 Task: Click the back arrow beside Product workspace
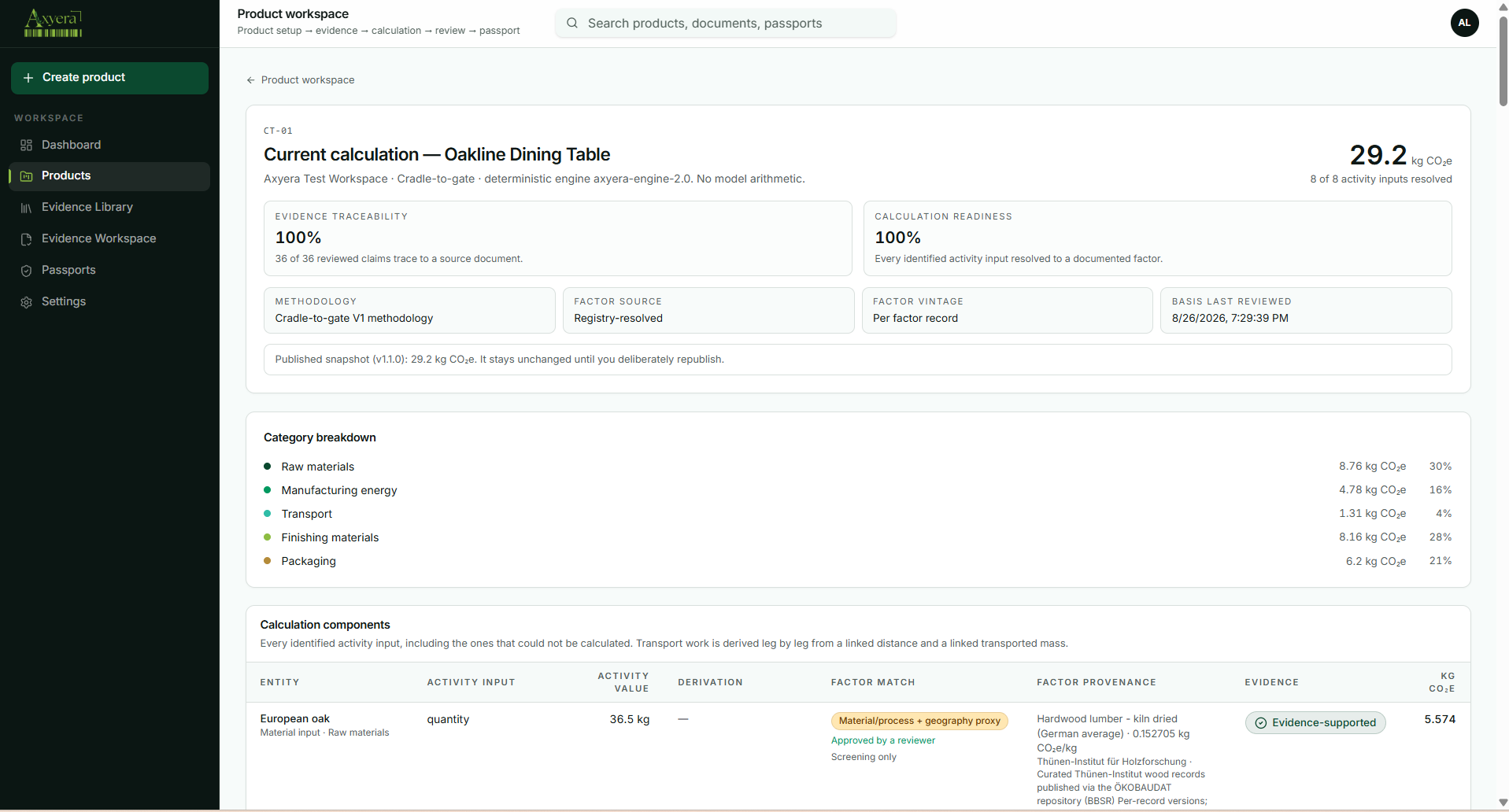(x=250, y=80)
